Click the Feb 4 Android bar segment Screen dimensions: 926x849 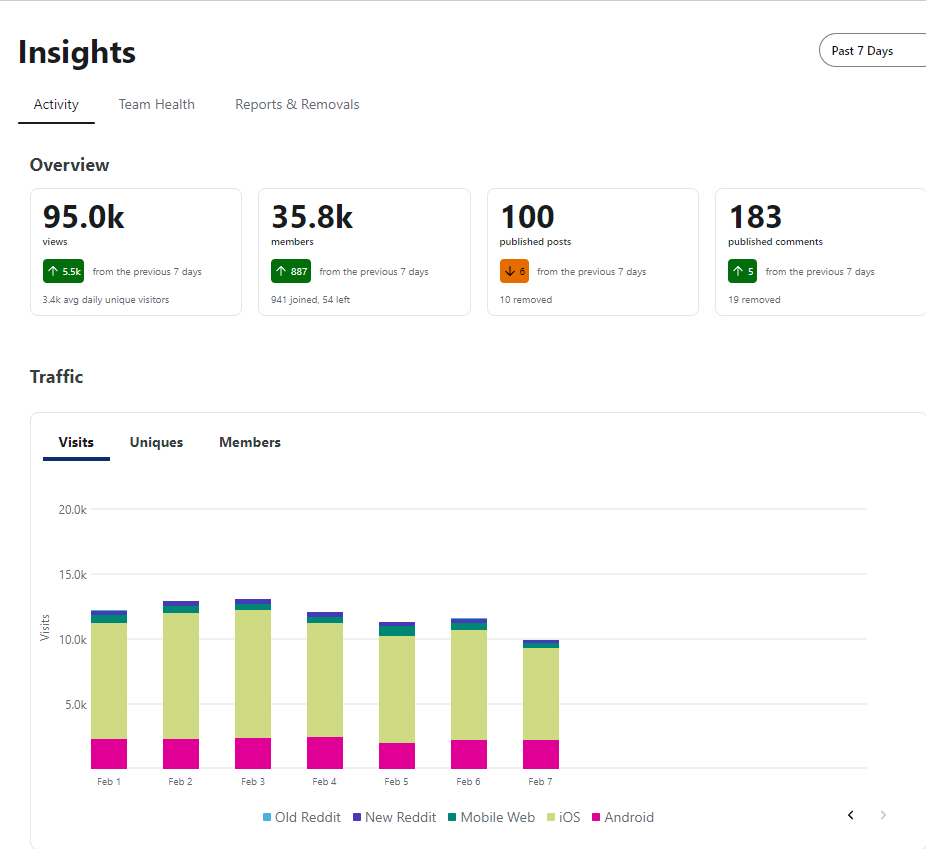tap(325, 753)
